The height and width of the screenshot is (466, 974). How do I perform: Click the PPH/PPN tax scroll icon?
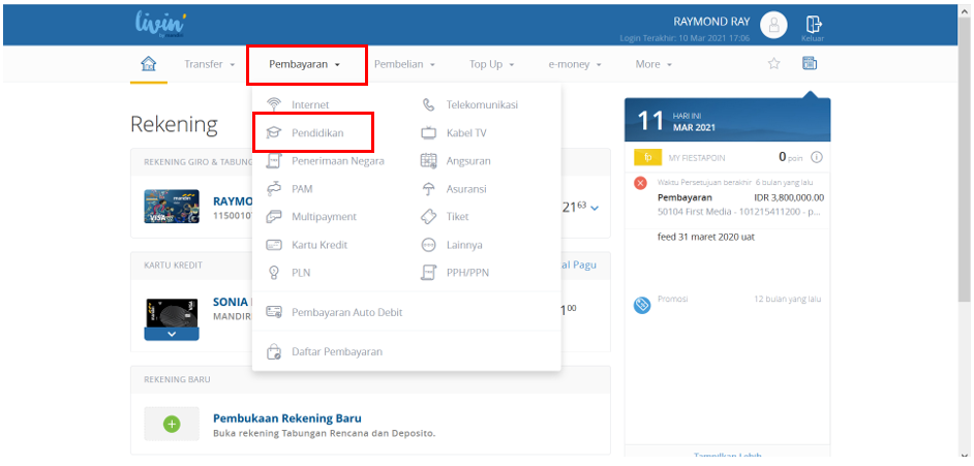429,272
